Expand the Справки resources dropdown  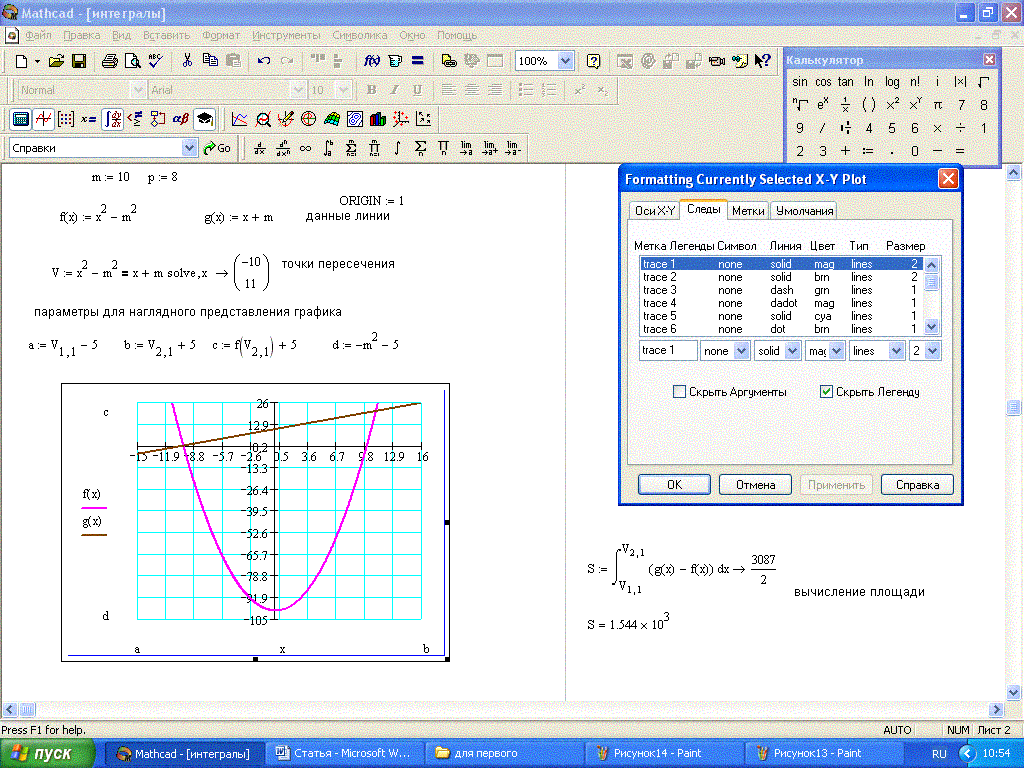(x=190, y=148)
